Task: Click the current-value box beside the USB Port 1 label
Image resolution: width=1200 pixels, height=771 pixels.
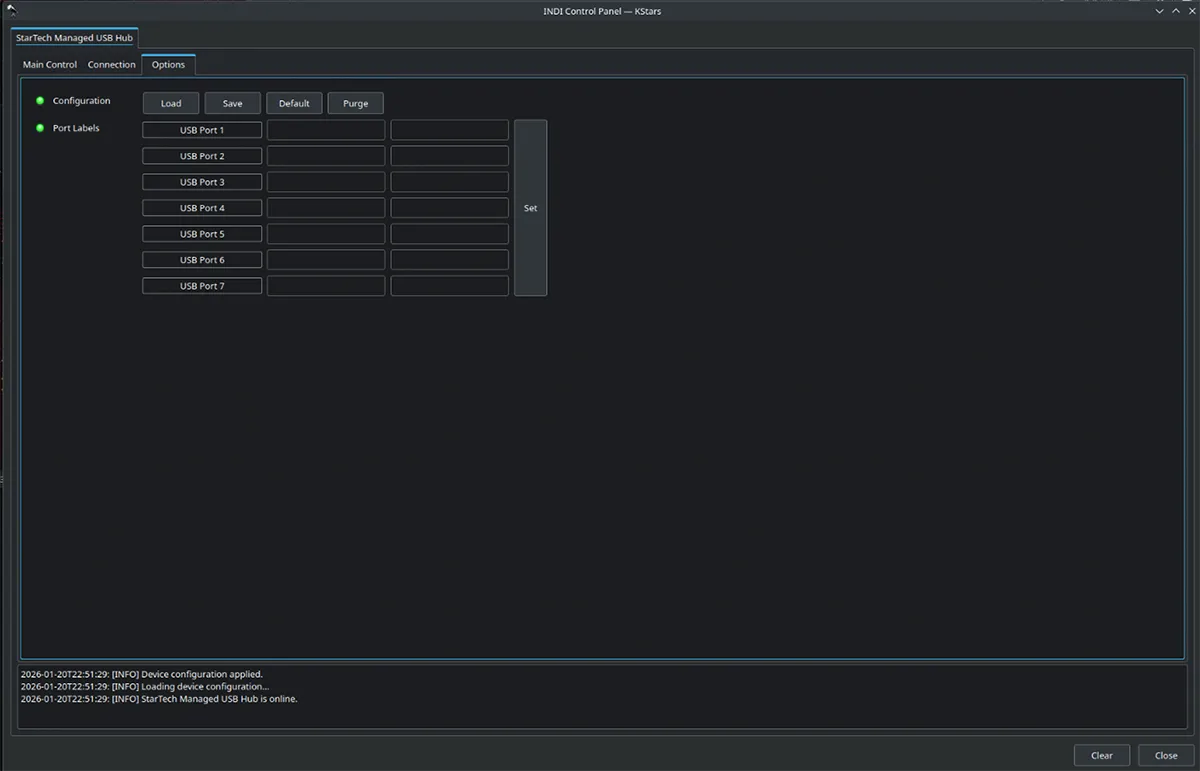Action: pyautogui.click(x=326, y=130)
